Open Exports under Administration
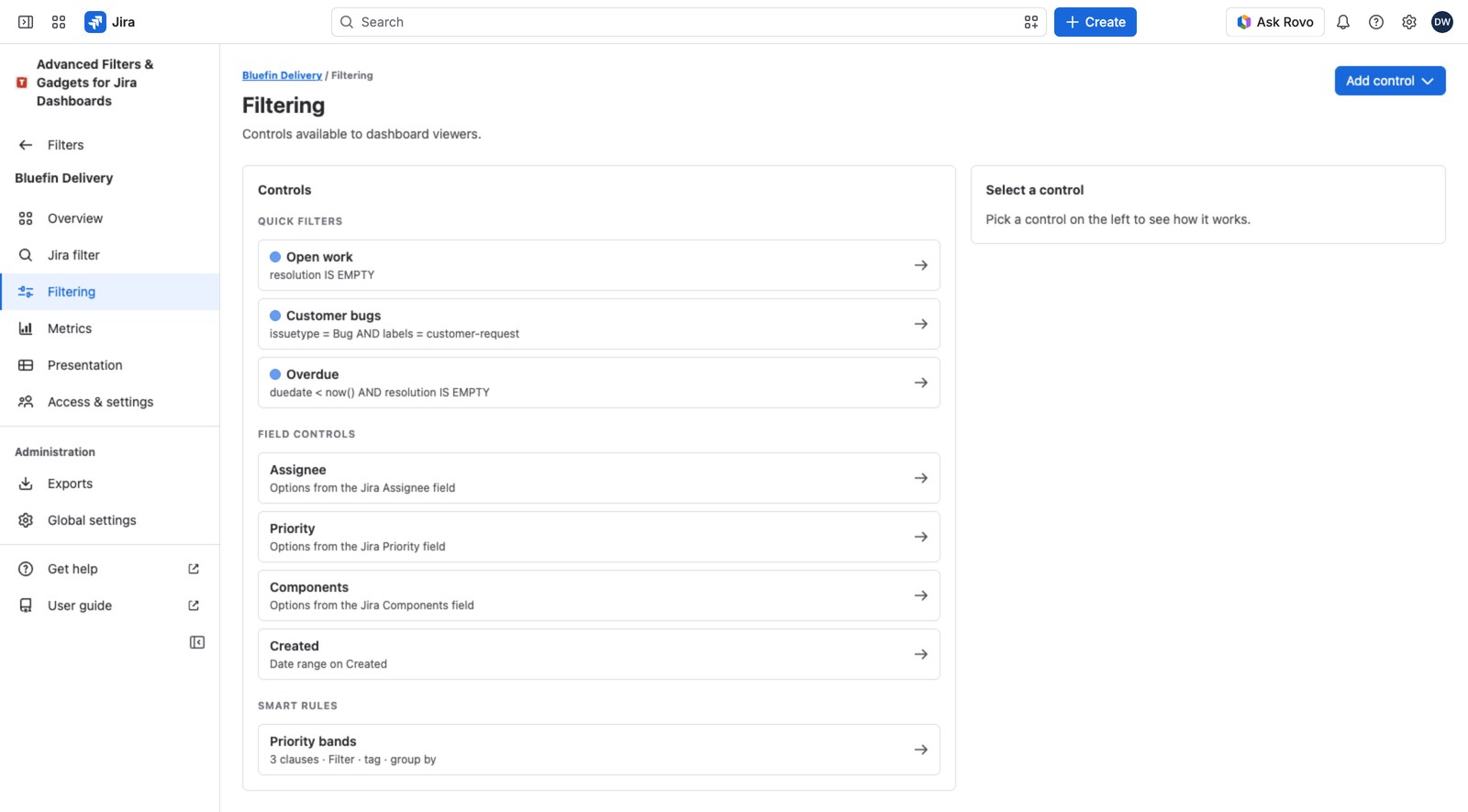The image size is (1468, 812). tap(110, 484)
